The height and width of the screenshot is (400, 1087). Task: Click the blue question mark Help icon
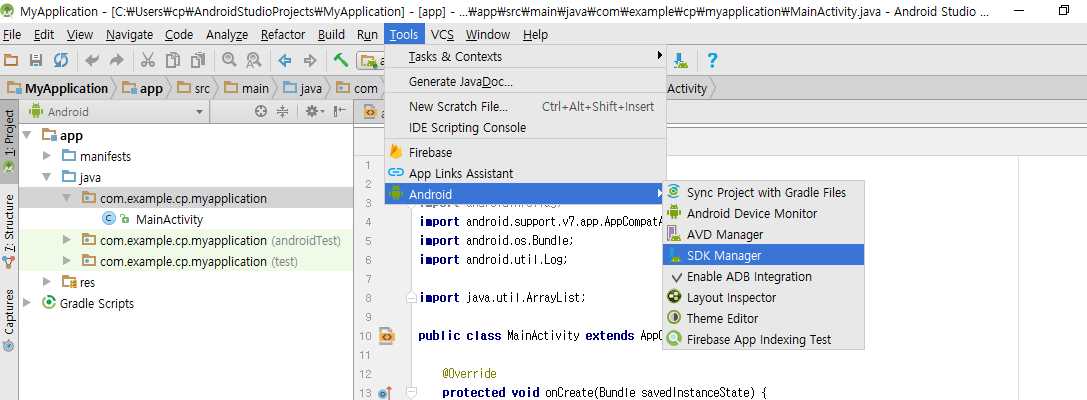click(711, 60)
